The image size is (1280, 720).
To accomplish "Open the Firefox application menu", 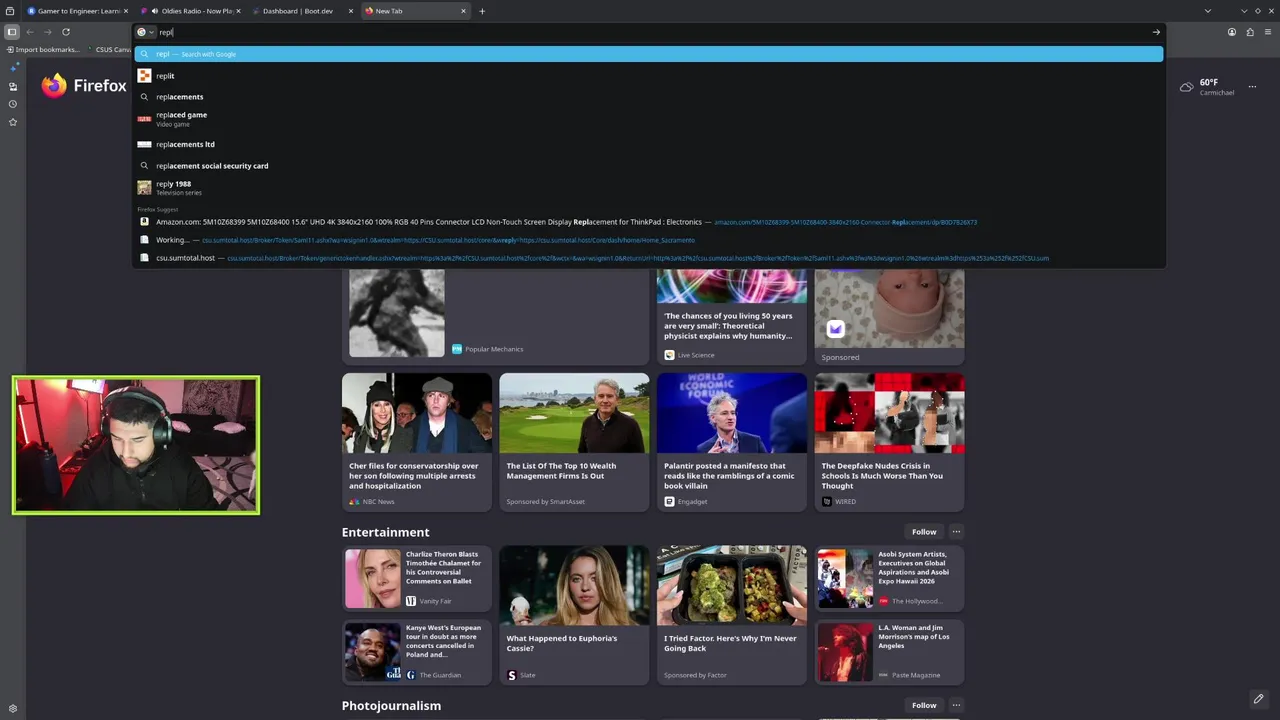I will click(x=1268, y=32).
